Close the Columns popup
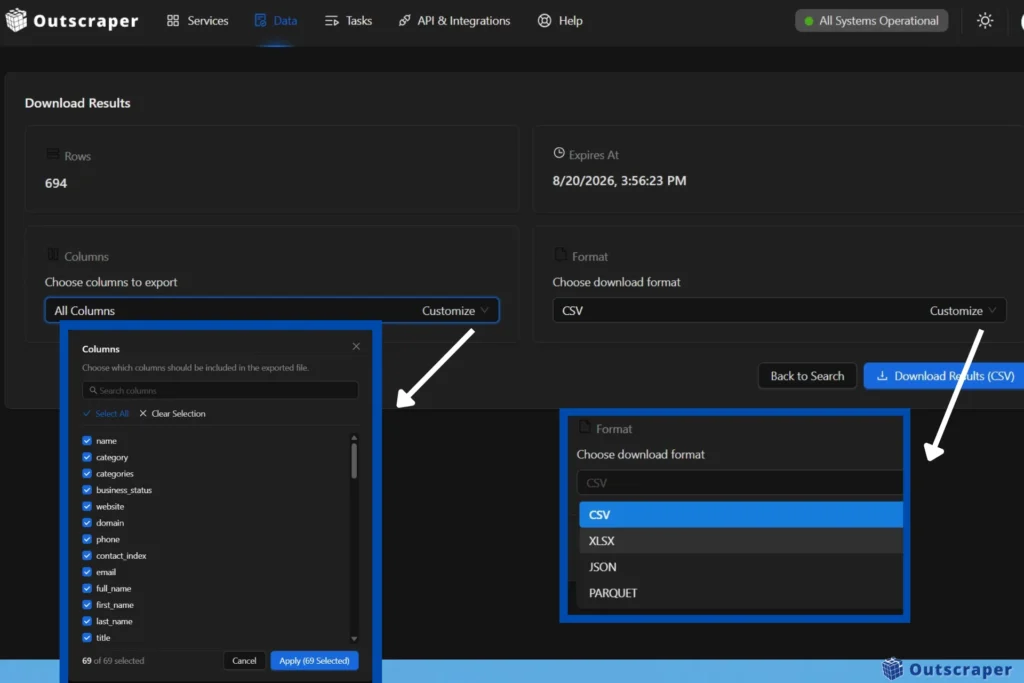The height and width of the screenshot is (683, 1024). pos(356,346)
